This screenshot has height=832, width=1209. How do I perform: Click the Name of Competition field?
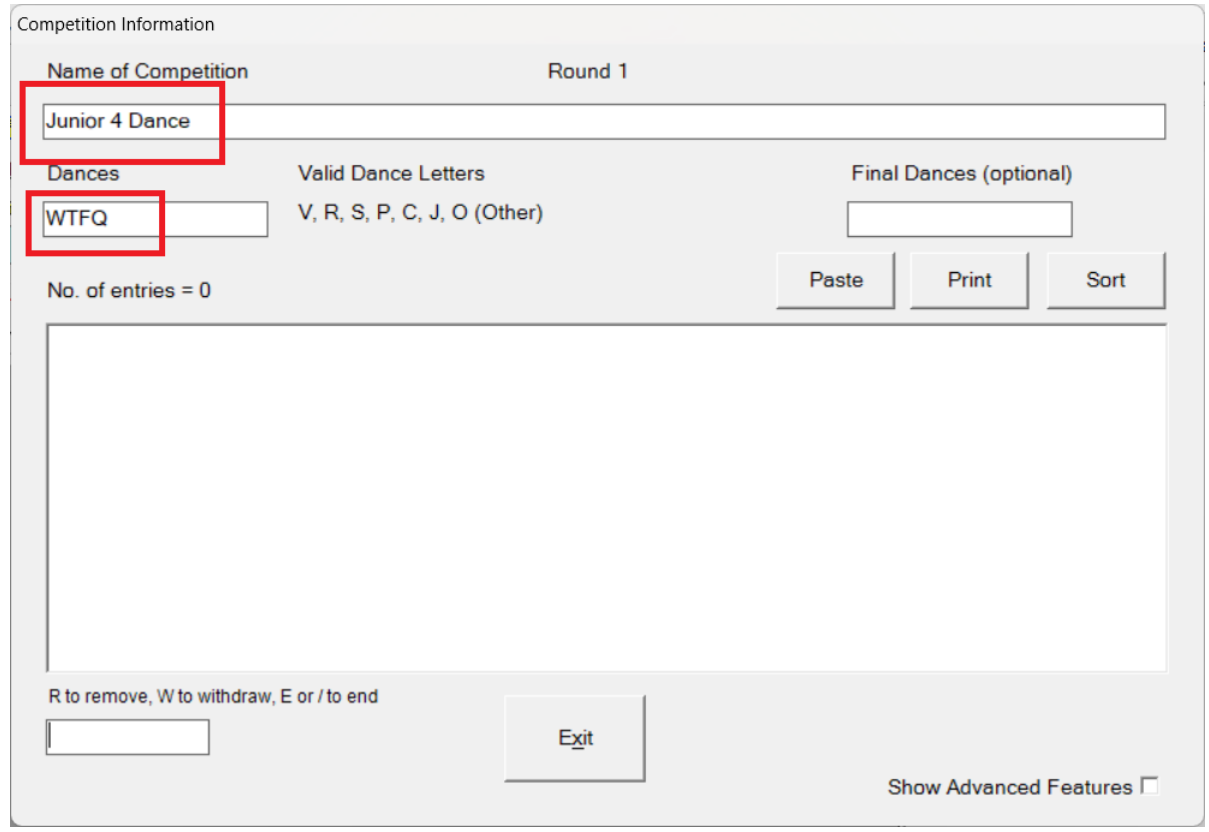click(604, 122)
